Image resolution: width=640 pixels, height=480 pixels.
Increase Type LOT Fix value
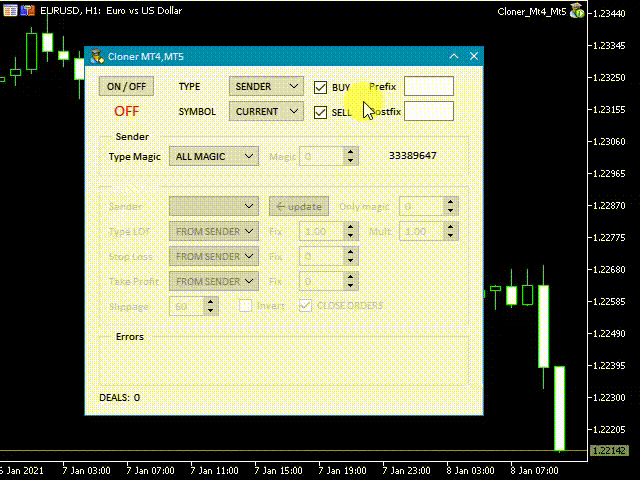351,227
